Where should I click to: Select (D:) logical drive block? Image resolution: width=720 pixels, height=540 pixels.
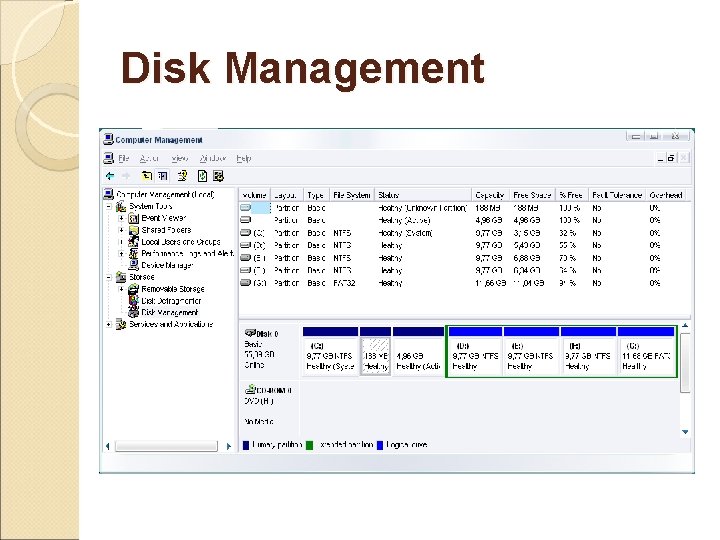pos(475,351)
